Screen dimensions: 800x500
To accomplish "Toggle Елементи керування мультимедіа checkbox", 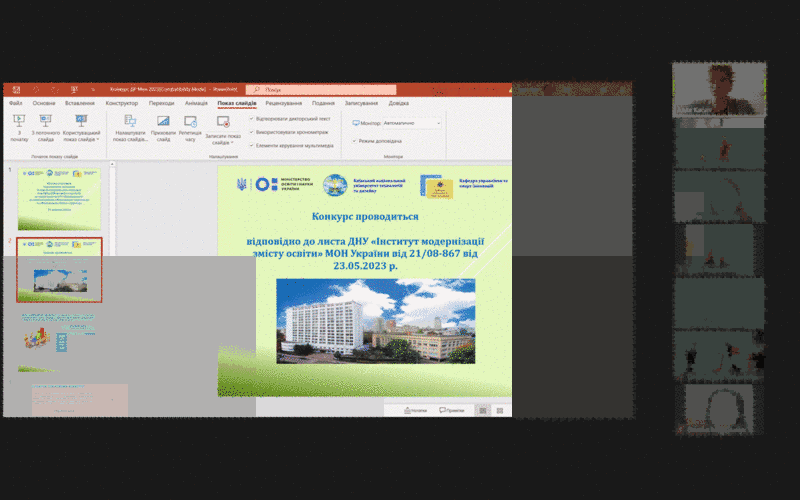I will (252, 145).
